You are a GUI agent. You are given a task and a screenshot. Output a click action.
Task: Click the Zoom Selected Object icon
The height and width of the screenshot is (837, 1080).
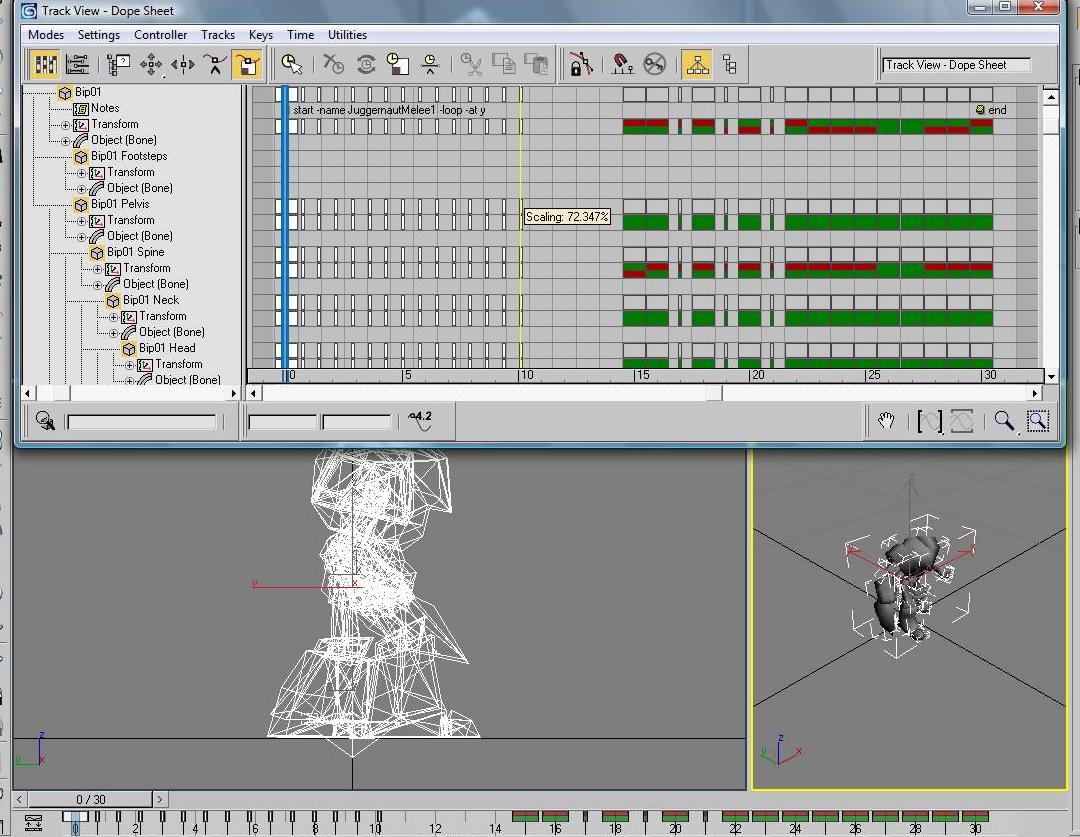tap(45, 421)
